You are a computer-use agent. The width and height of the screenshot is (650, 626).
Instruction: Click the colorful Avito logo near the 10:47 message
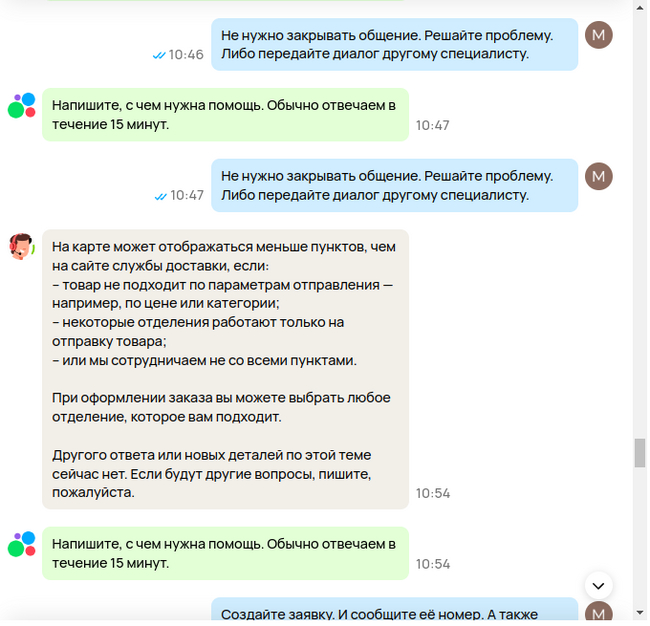click(x=22, y=106)
